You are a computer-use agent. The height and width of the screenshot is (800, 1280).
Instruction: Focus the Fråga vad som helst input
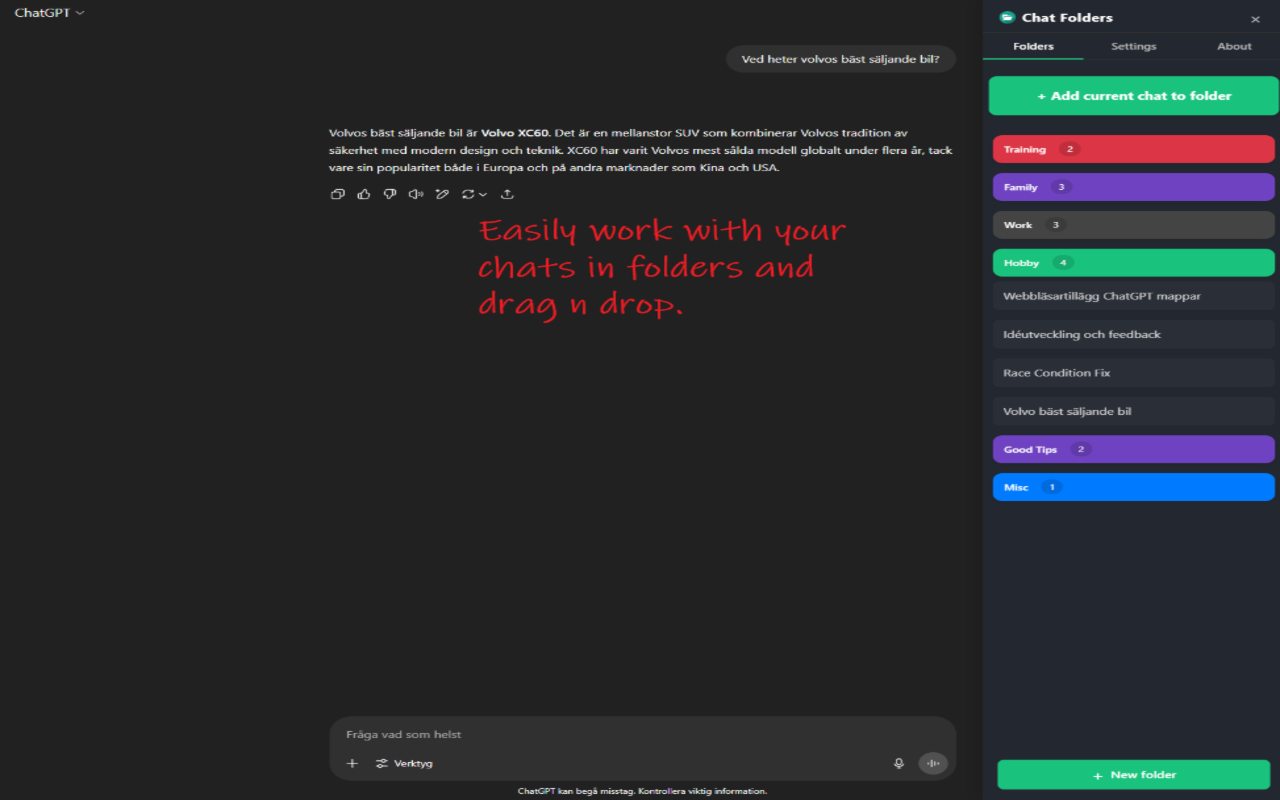(x=642, y=734)
